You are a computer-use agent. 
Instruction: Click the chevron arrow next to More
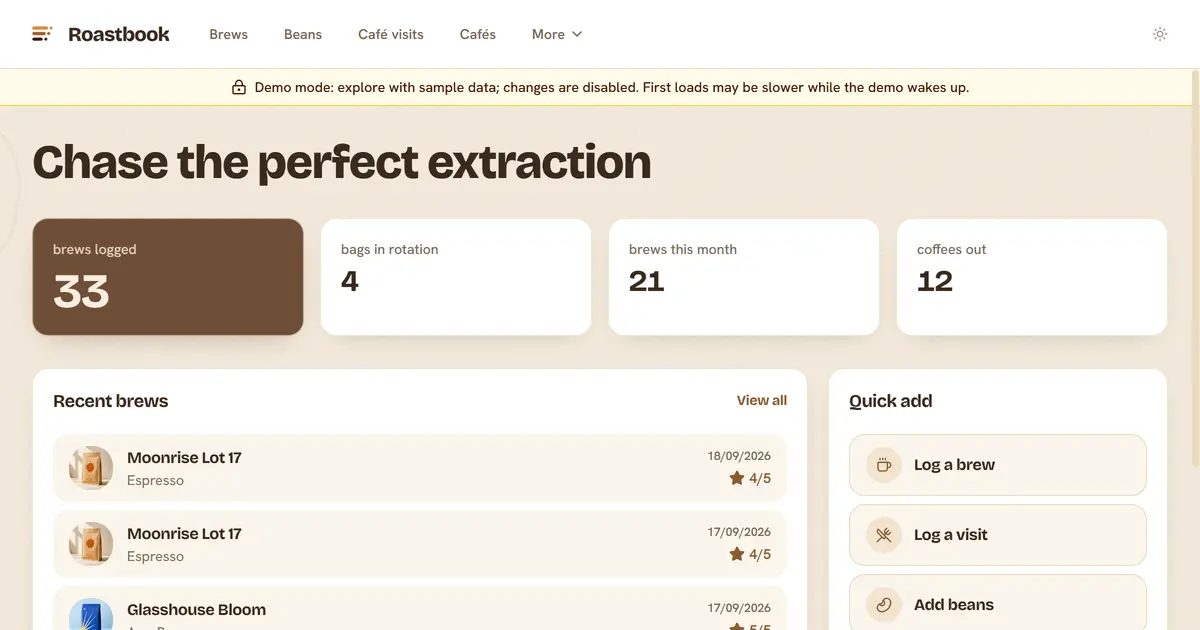coord(577,34)
